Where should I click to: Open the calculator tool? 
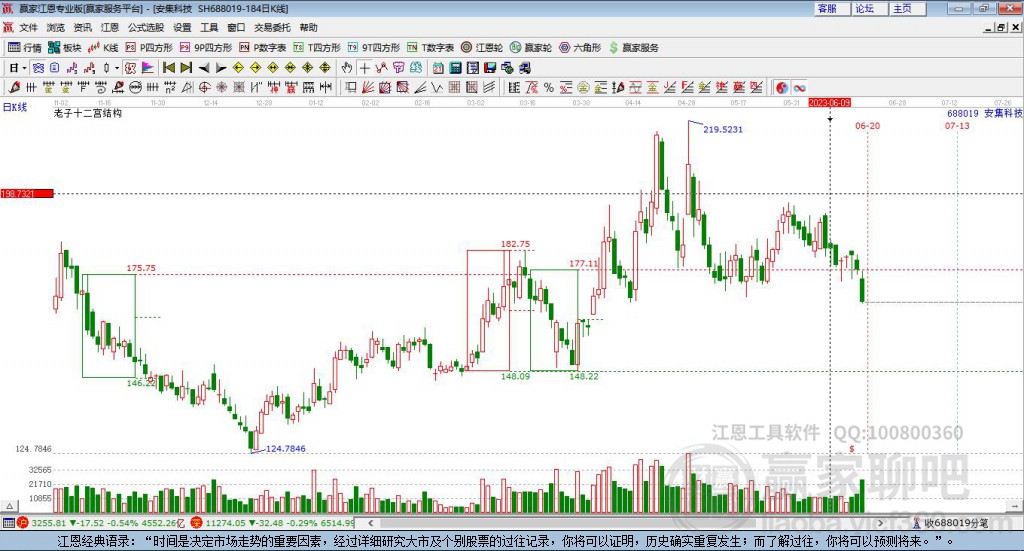(455, 68)
